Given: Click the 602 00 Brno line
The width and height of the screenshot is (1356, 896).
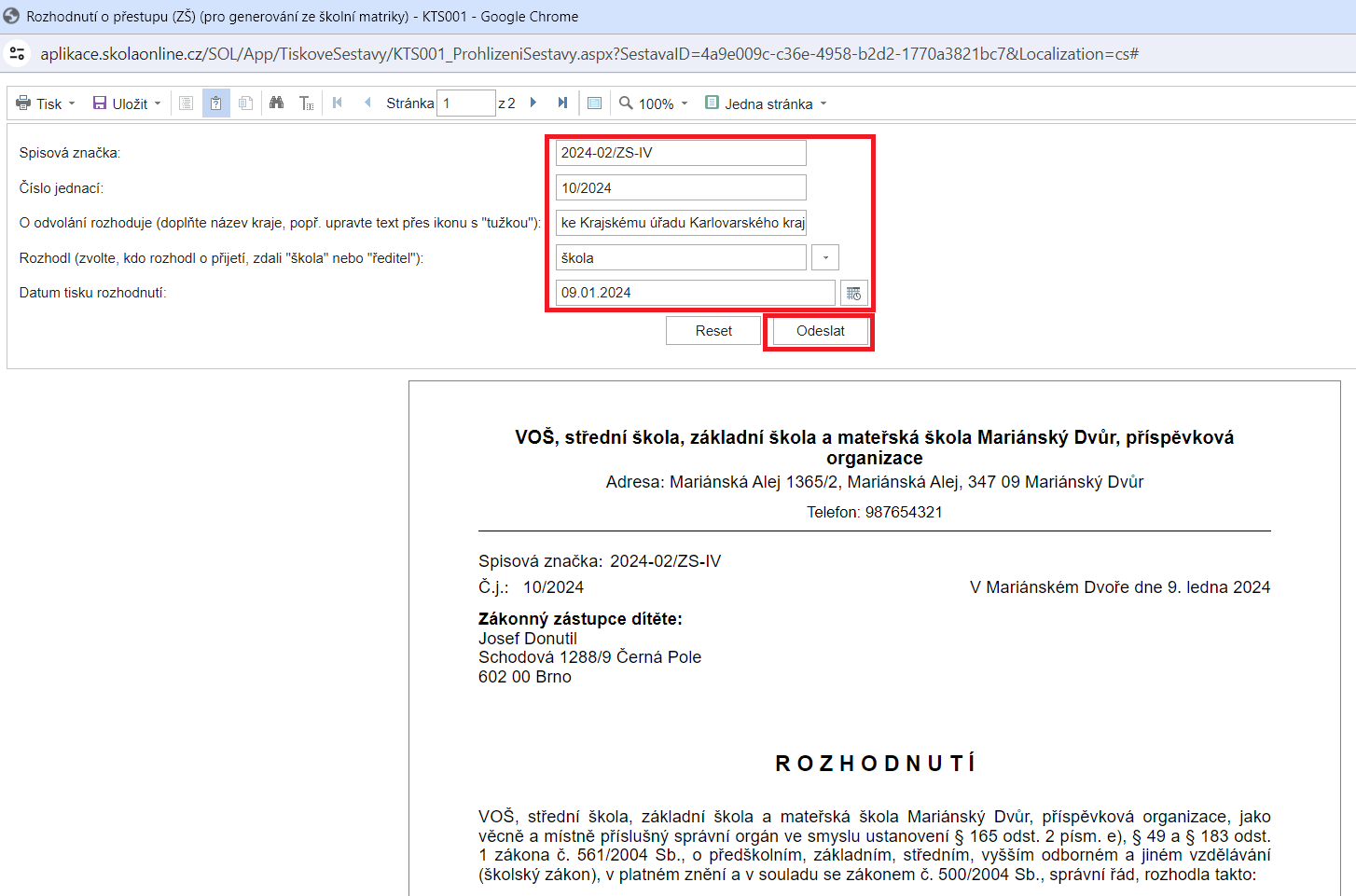Looking at the screenshot, I should pyautogui.click(x=525, y=677).
